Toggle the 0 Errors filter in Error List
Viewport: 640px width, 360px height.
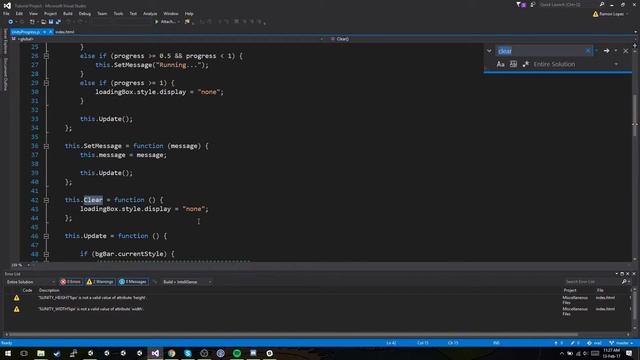70,282
